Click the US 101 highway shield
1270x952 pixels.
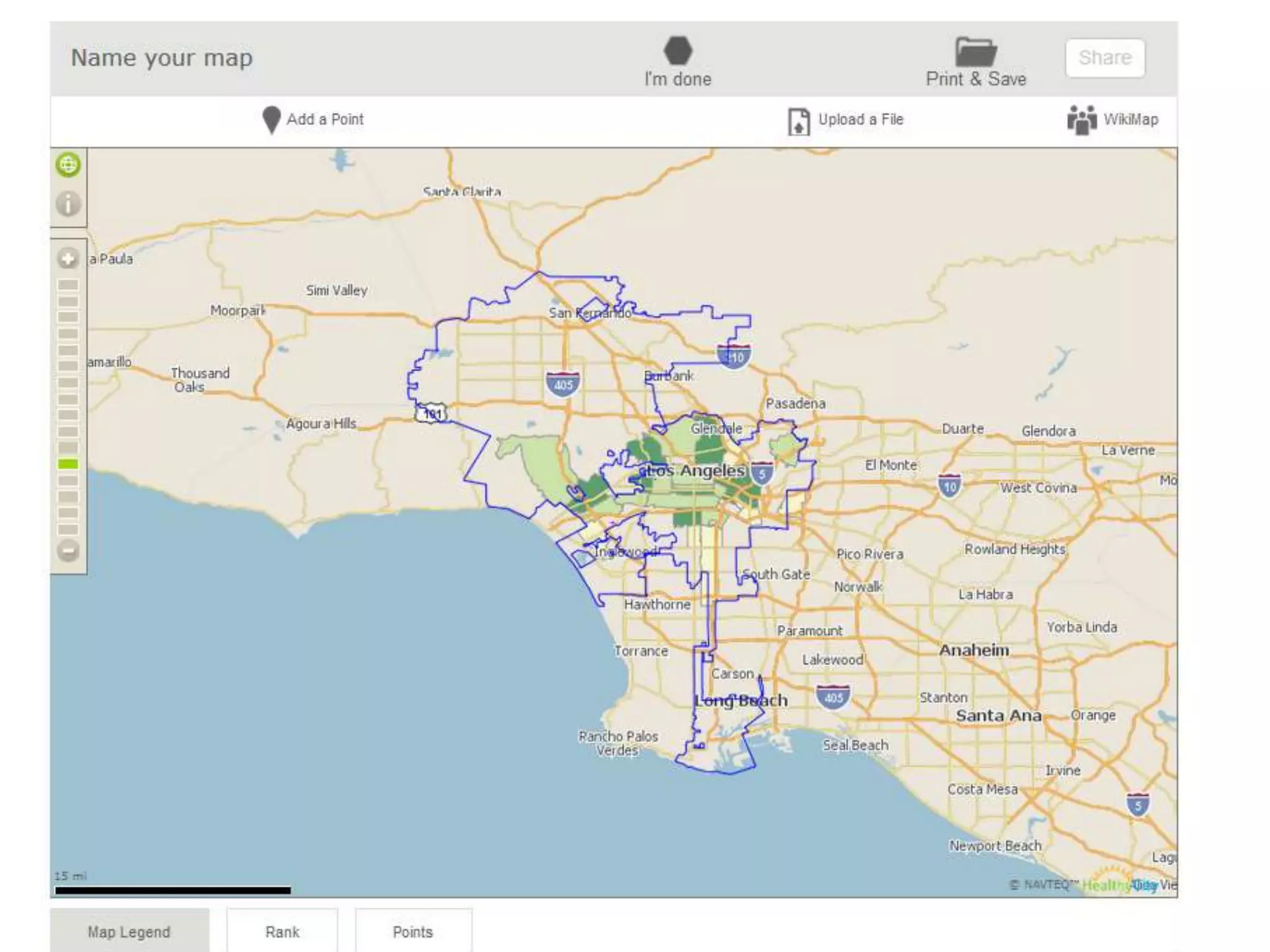pos(432,413)
